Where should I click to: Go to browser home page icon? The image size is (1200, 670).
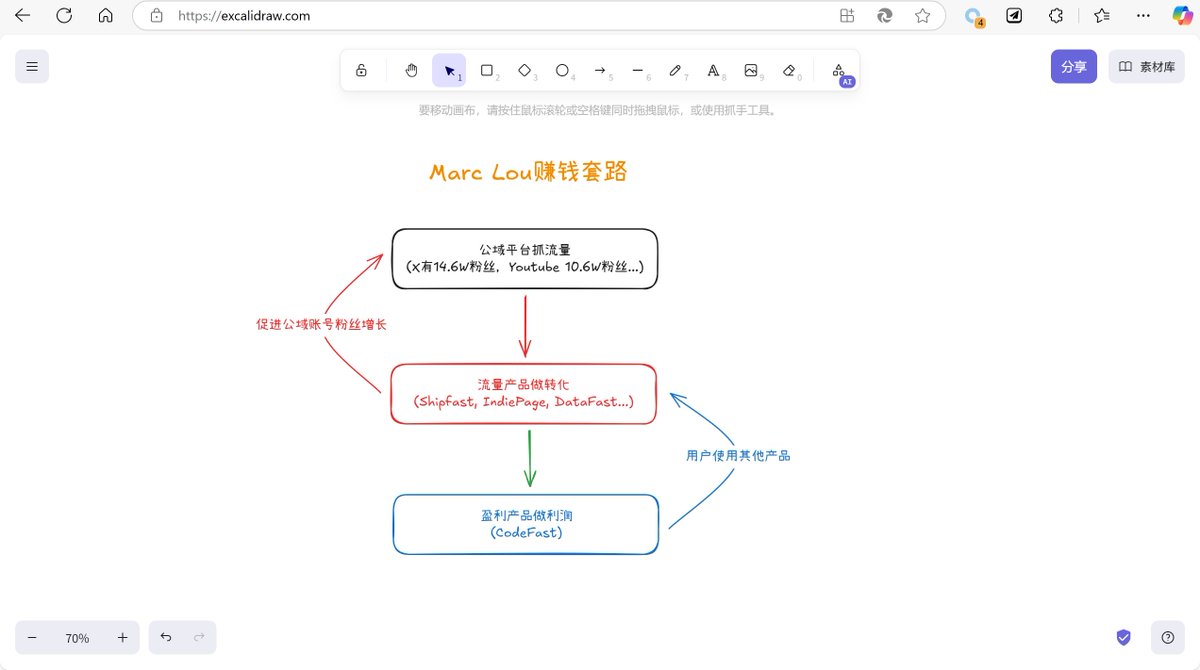105,15
